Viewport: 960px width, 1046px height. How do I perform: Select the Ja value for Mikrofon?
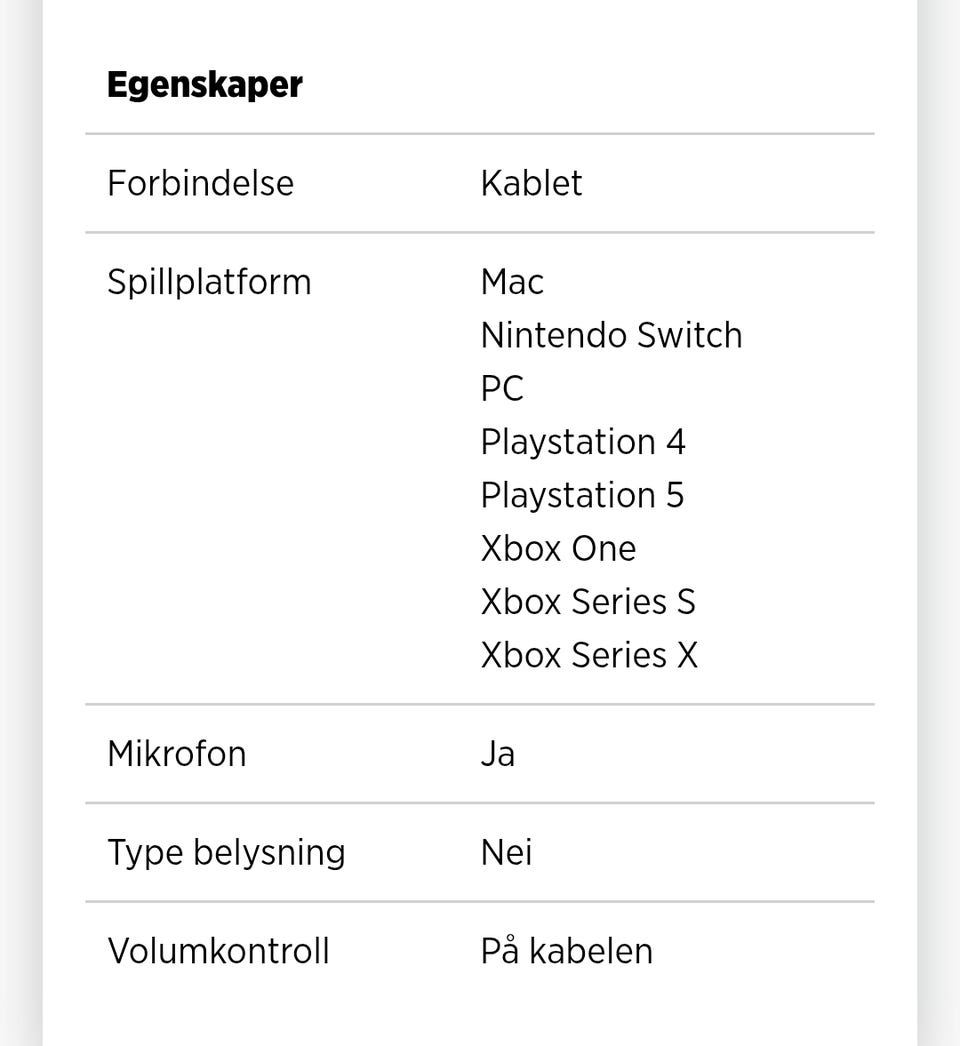coord(497,753)
